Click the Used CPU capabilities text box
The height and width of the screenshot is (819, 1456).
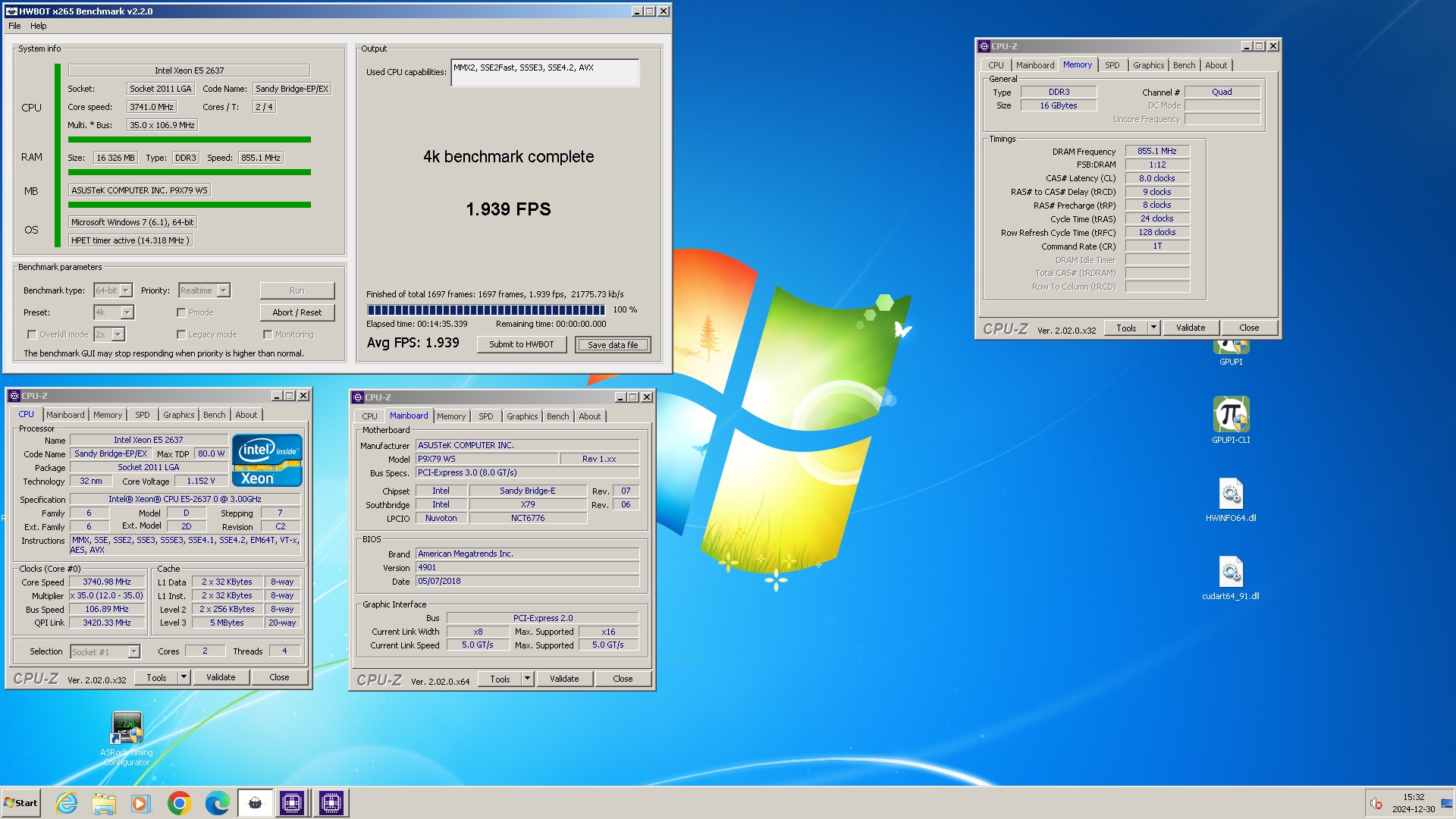coord(545,73)
